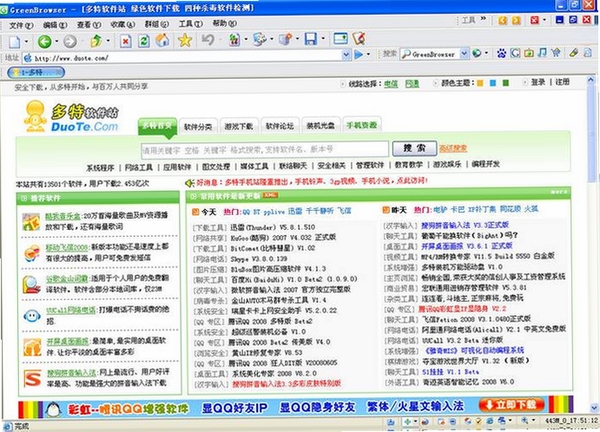
Task: Open a new blank page
Action: coord(15,41)
